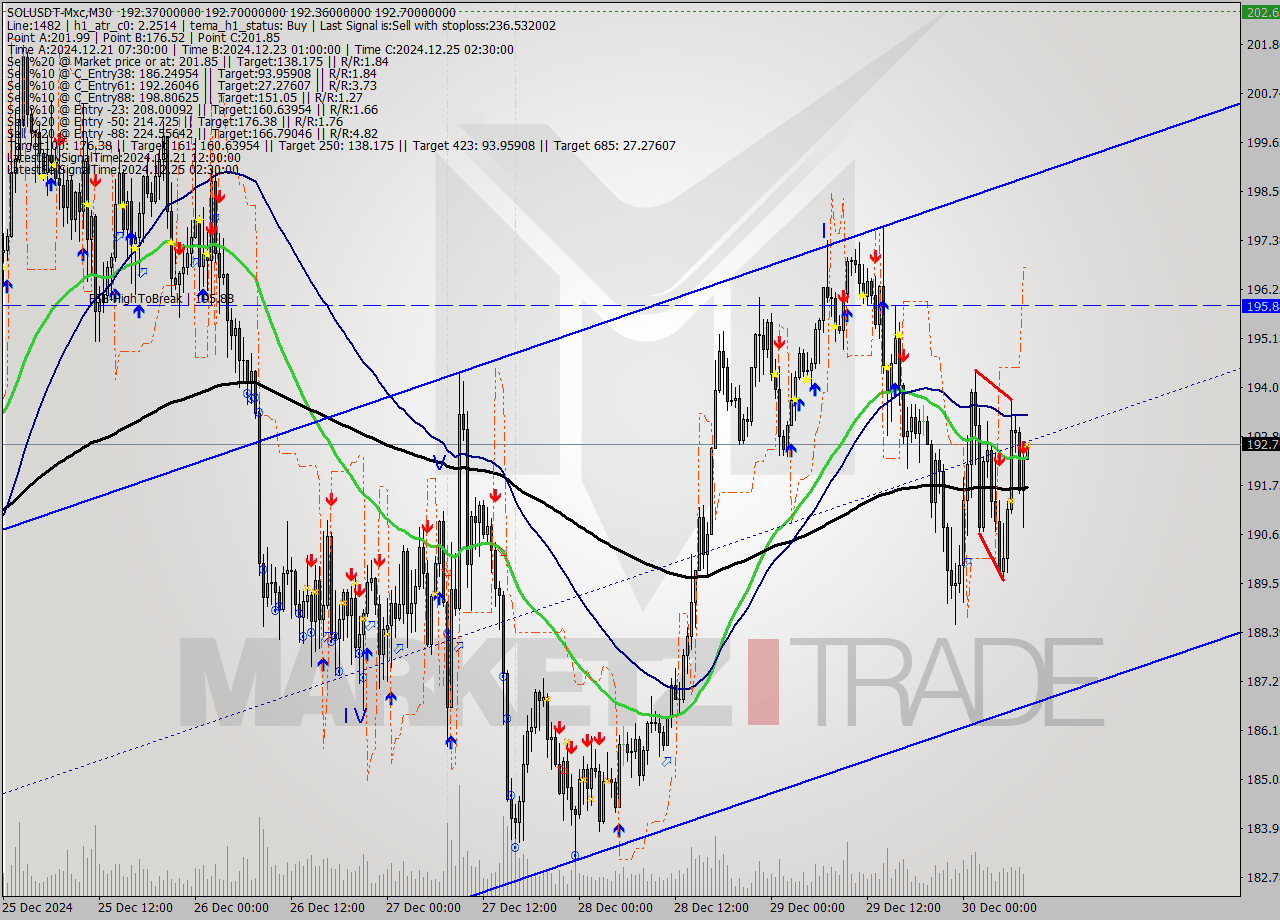Click the green 202.6 price tag

point(1260,12)
